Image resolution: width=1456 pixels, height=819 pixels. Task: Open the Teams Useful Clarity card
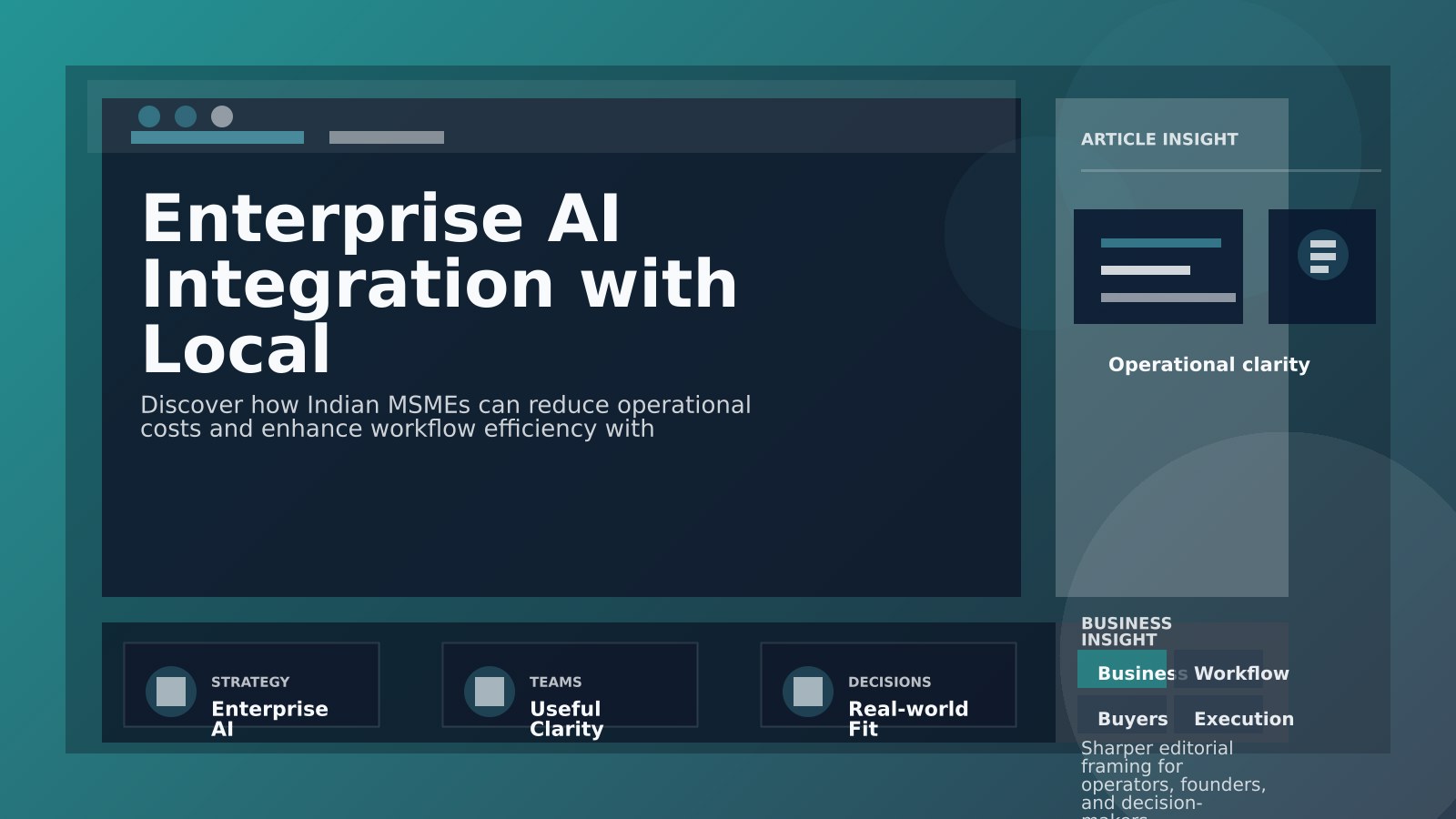coord(570,685)
